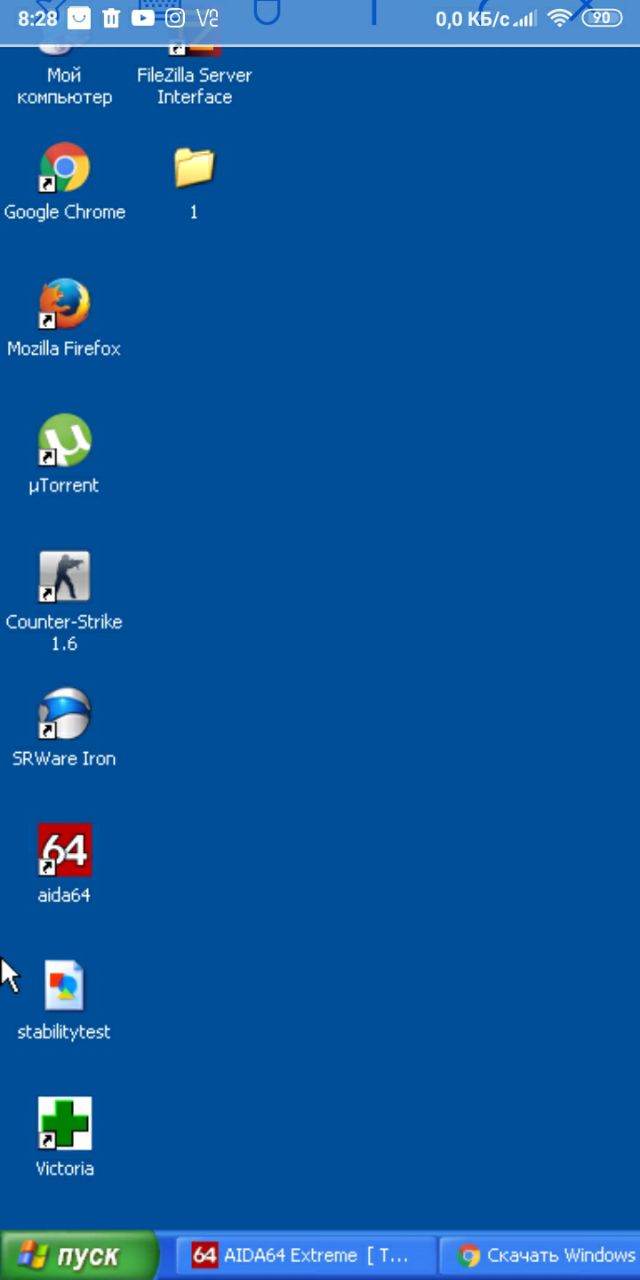Image resolution: width=640 pixels, height=1280 pixels.
Task: Tap the battery level indicator showing 90
Action: [x=602, y=18]
